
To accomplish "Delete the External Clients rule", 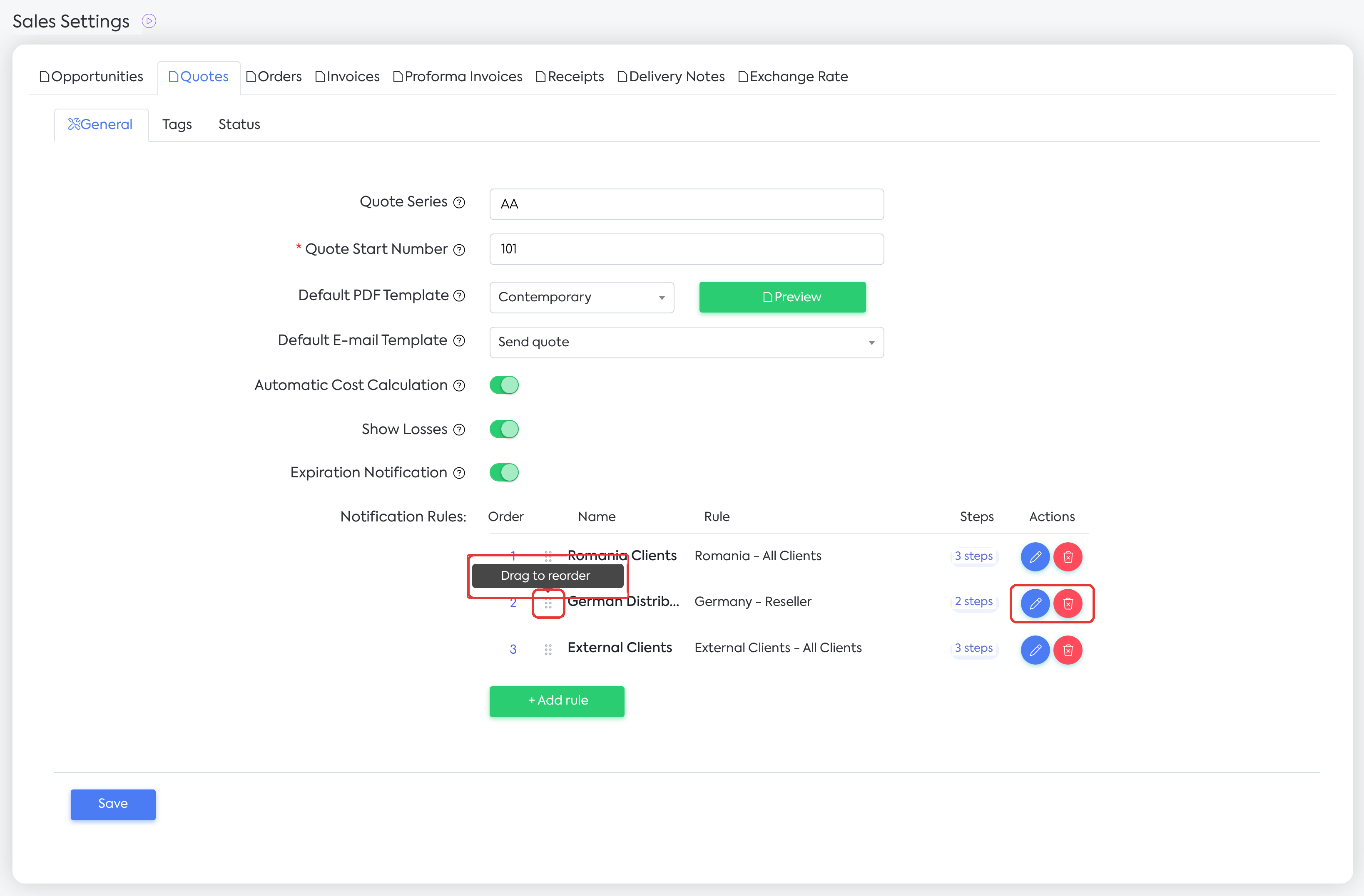I will tap(1068, 650).
